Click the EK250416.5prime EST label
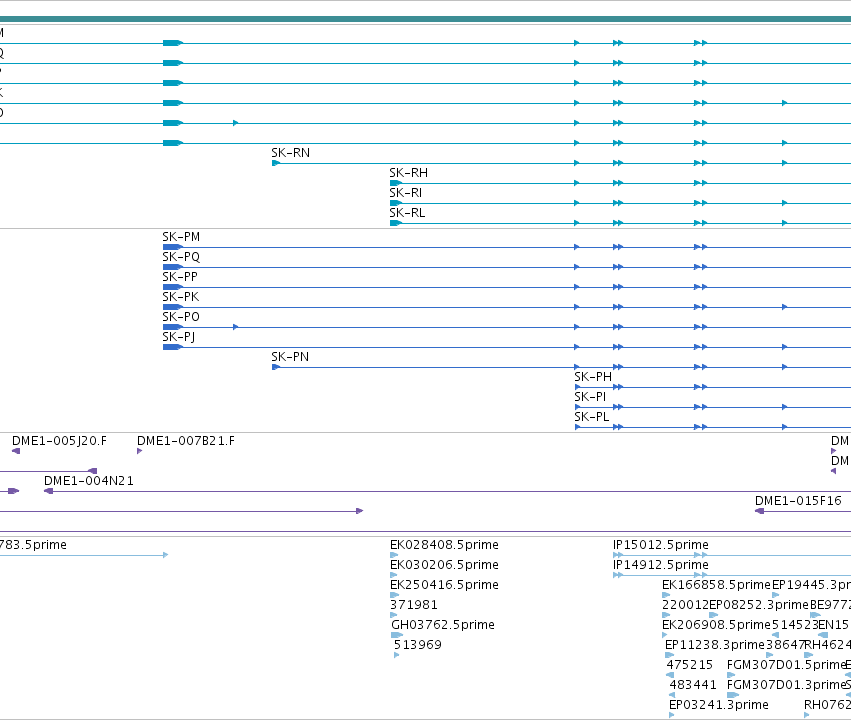This screenshot has height=720, width=851. pos(444,585)
